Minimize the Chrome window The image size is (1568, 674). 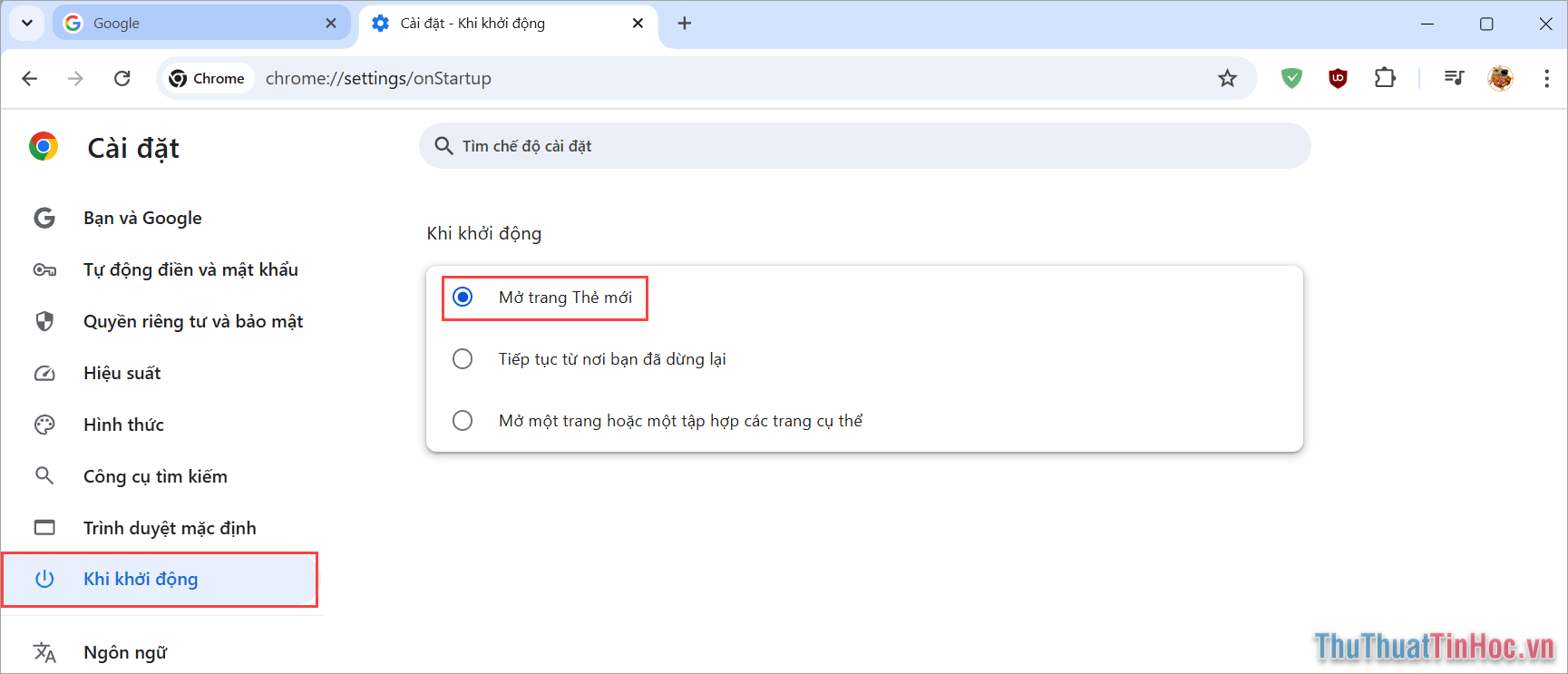tap(1427, 24)
